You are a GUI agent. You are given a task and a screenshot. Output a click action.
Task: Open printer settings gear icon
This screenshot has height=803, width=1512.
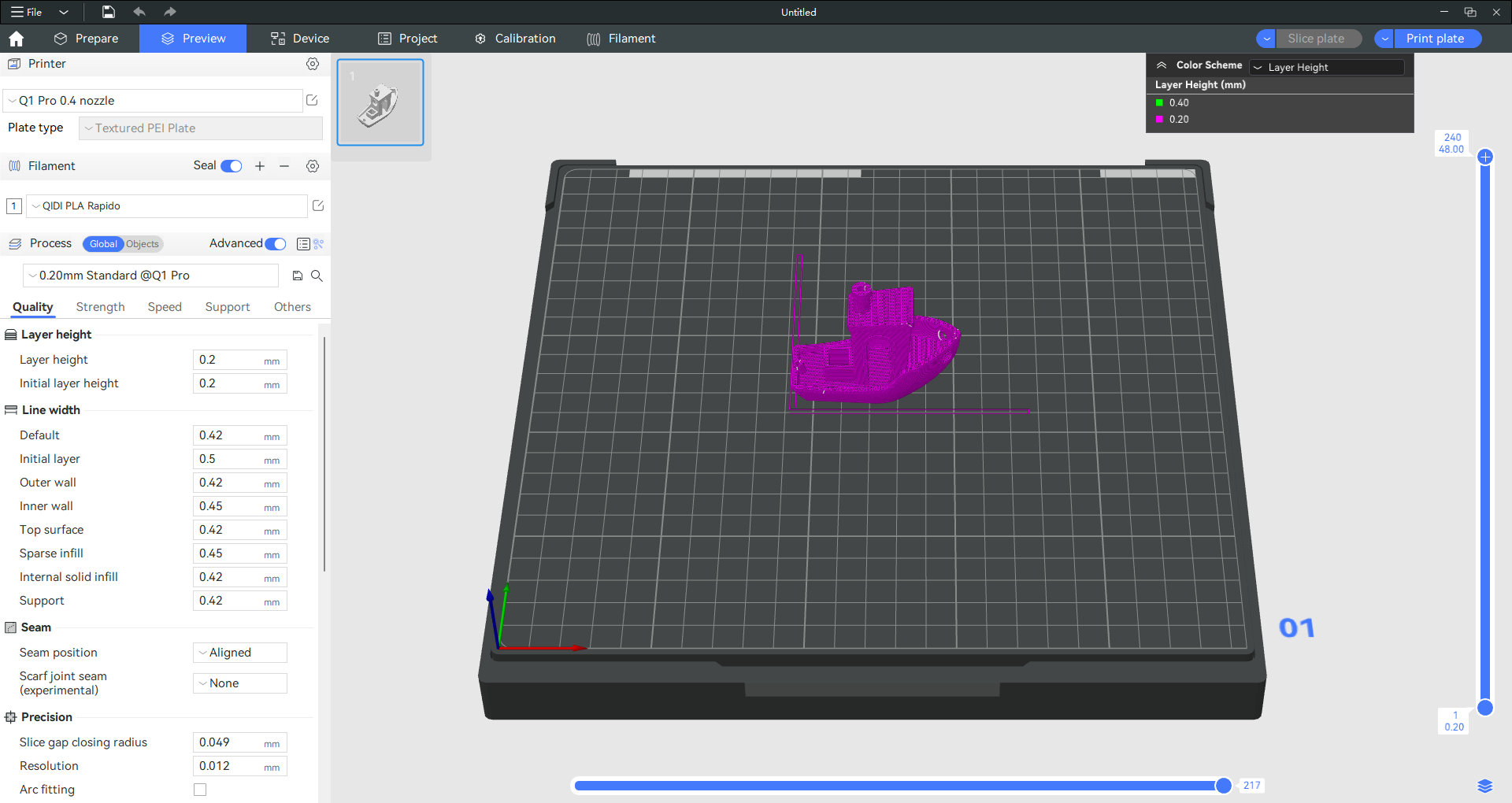point(313,64)
